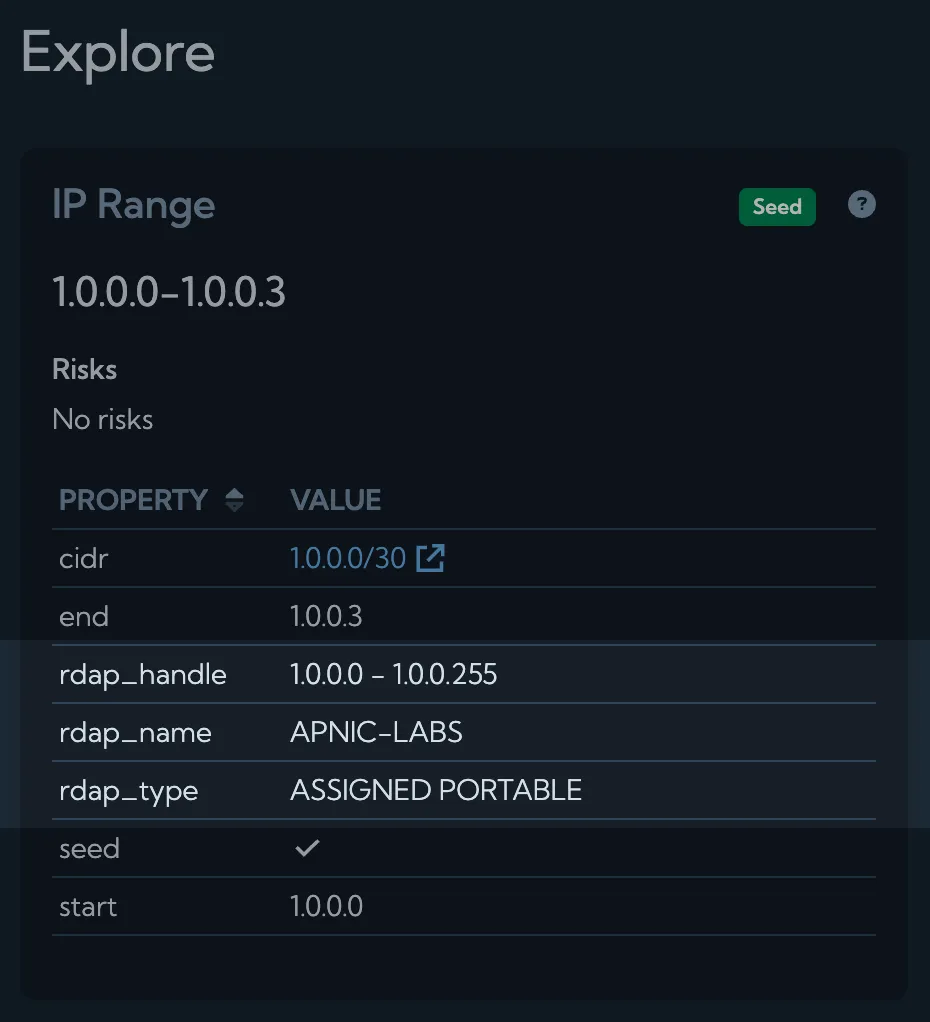Click the external link icon beside 1.0.0.0/30

coord(430,558)
